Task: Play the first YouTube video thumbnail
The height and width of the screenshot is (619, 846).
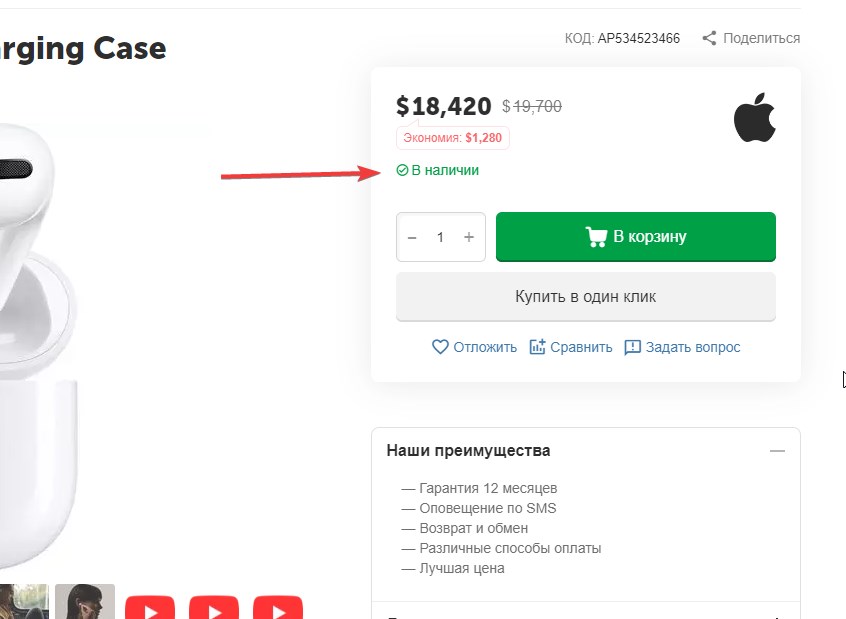Action: tap(150, 608)
